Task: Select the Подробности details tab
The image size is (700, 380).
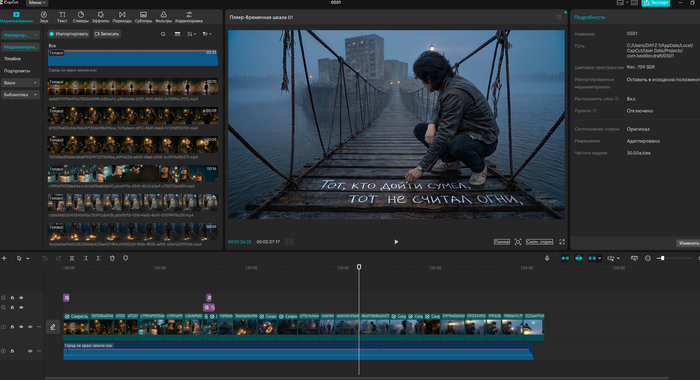Action: pyautogui.click(x=589, y=17)
